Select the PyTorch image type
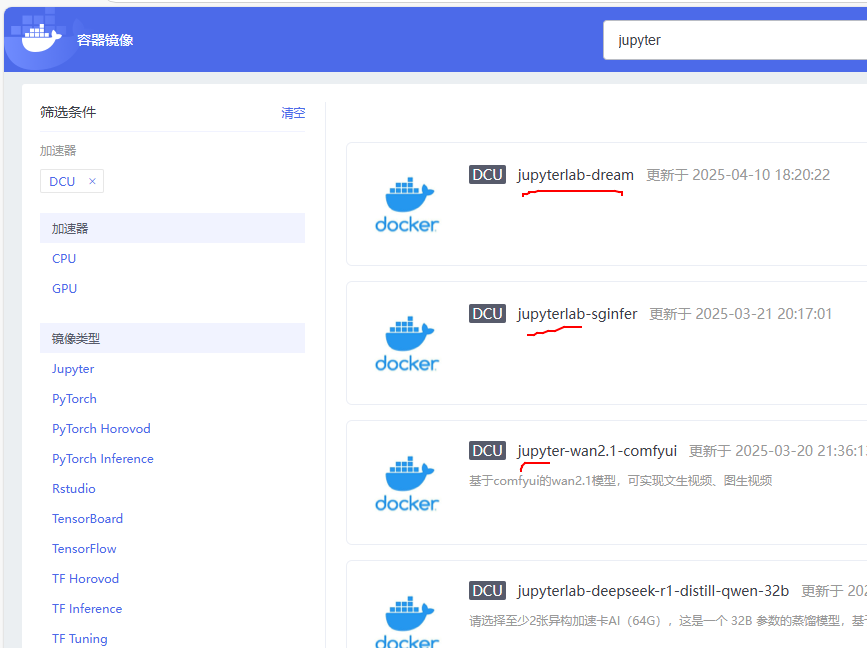Viewport: 867px width, 648px height. (74, 399)
